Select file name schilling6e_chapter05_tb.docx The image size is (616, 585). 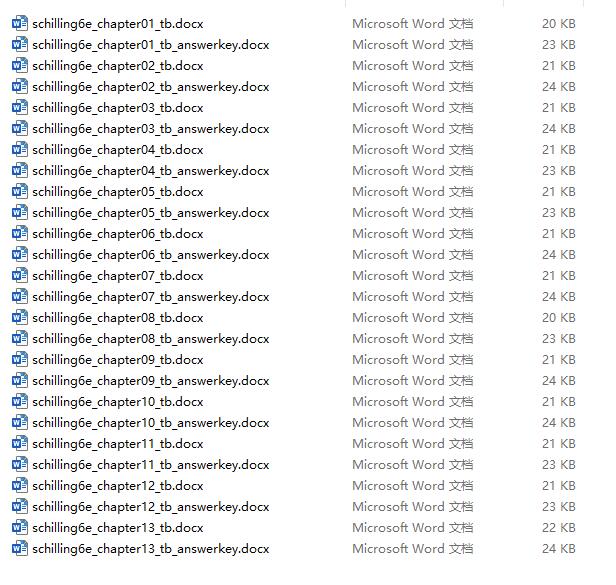[118, 192]
